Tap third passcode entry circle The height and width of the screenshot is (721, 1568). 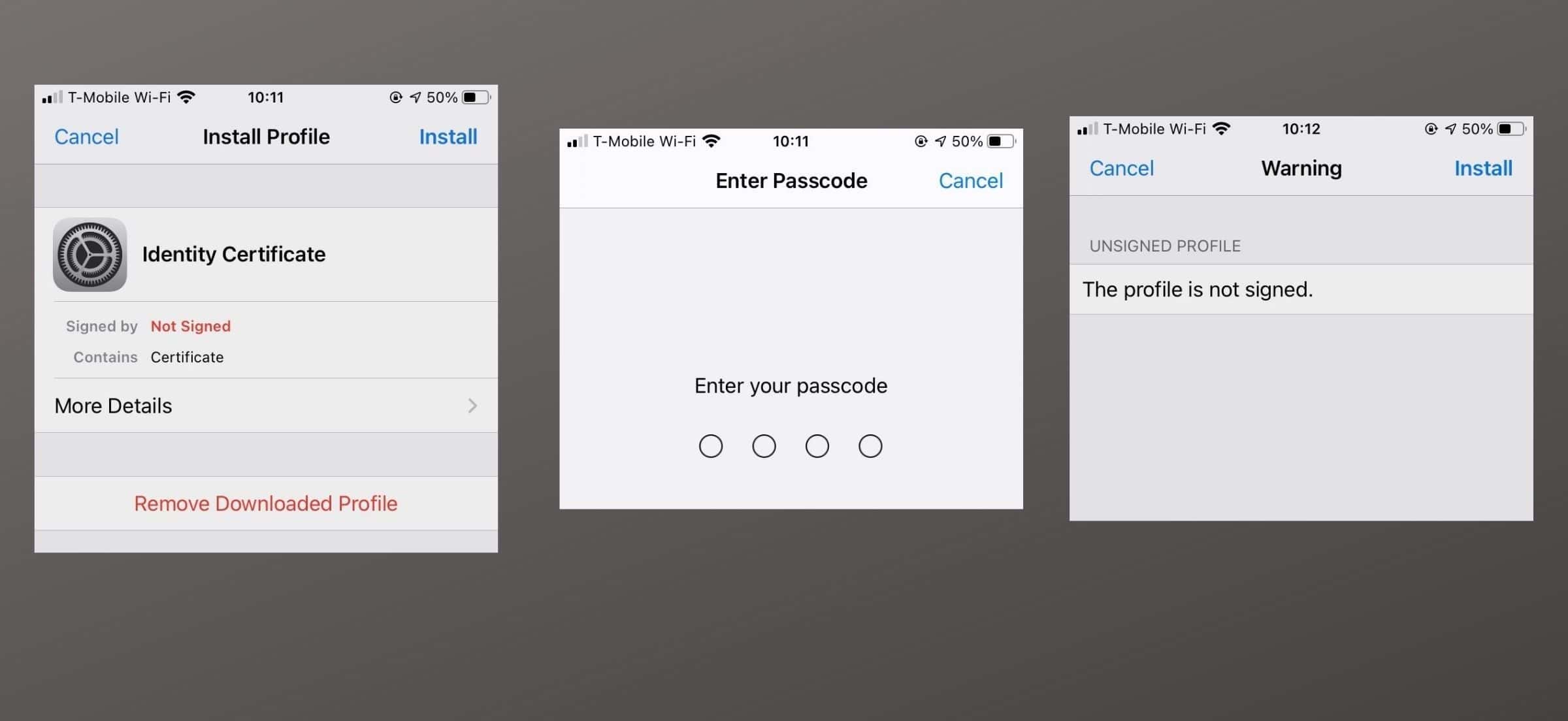tap(817, 446)
